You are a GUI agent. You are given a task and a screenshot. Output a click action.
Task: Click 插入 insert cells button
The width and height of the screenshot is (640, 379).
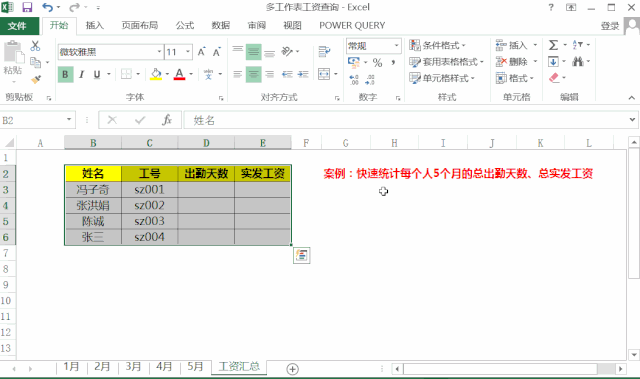click(512, 45)
